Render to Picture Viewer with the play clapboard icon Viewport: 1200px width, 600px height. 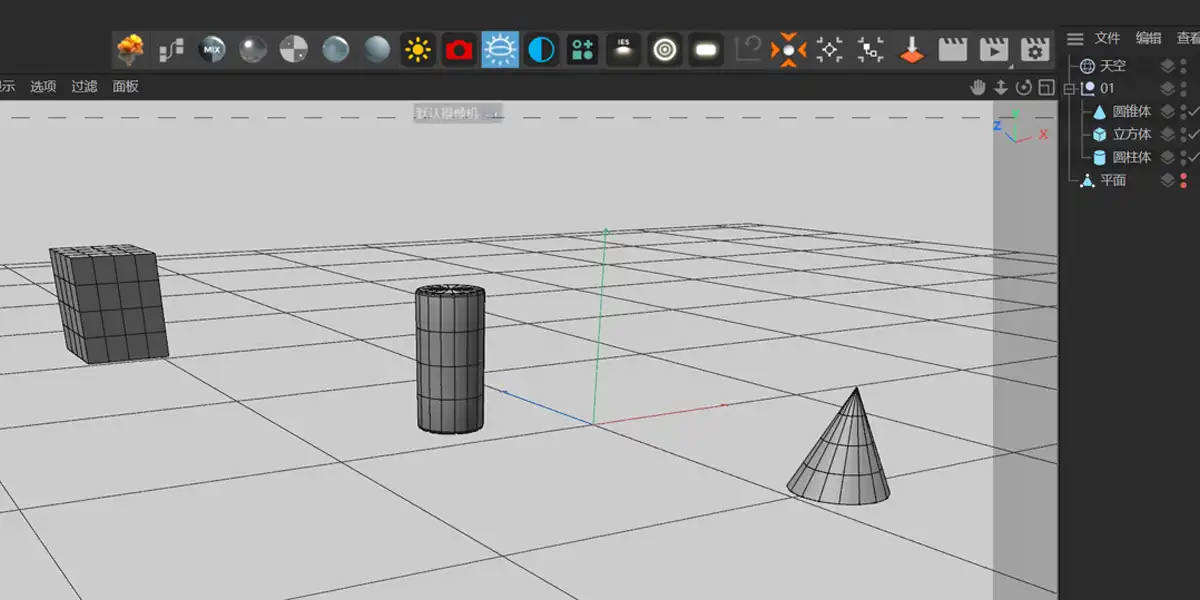click(992, 47)
